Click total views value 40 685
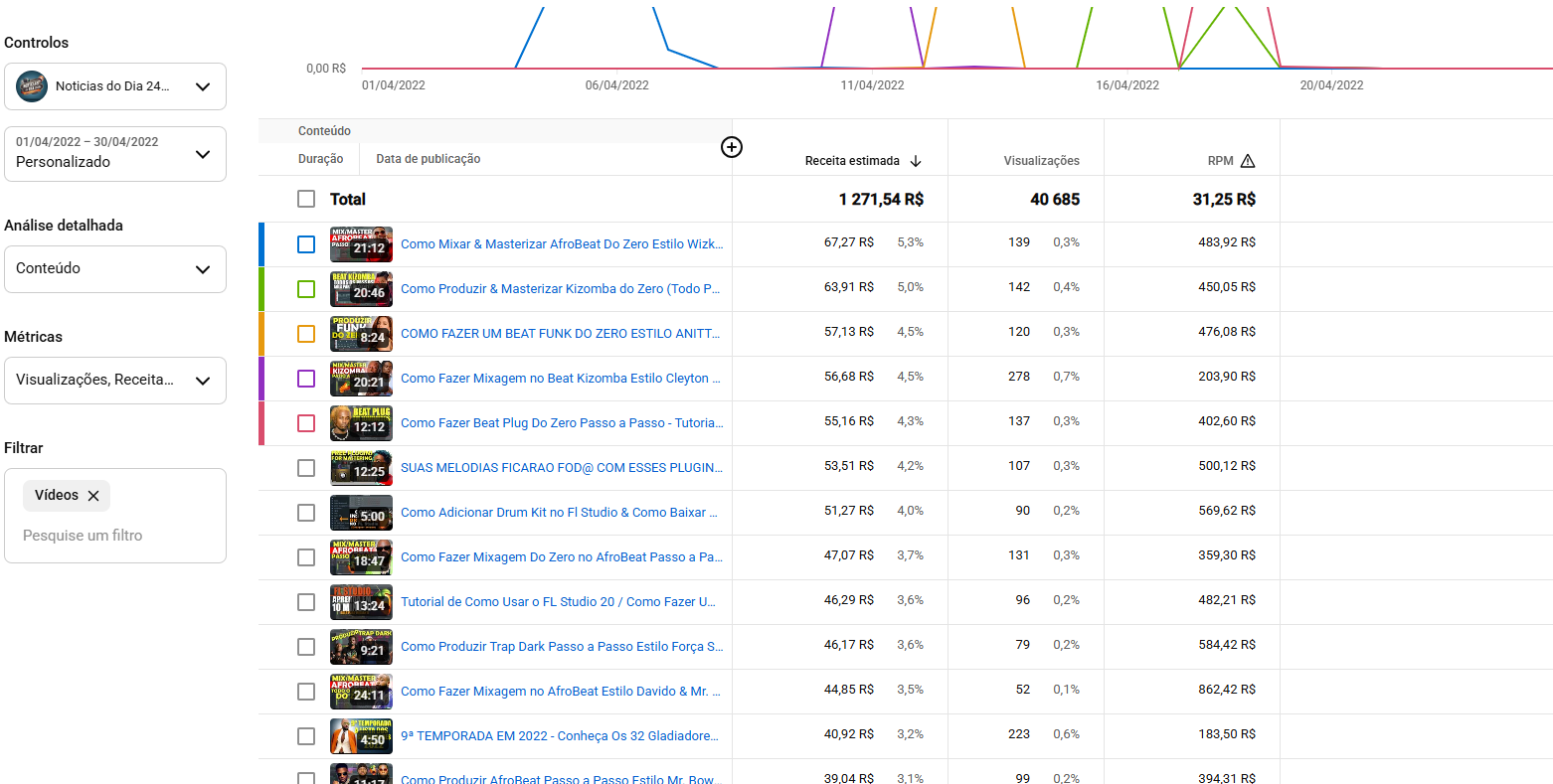Screen dimensions: 1553x784 pos(1055,200)
